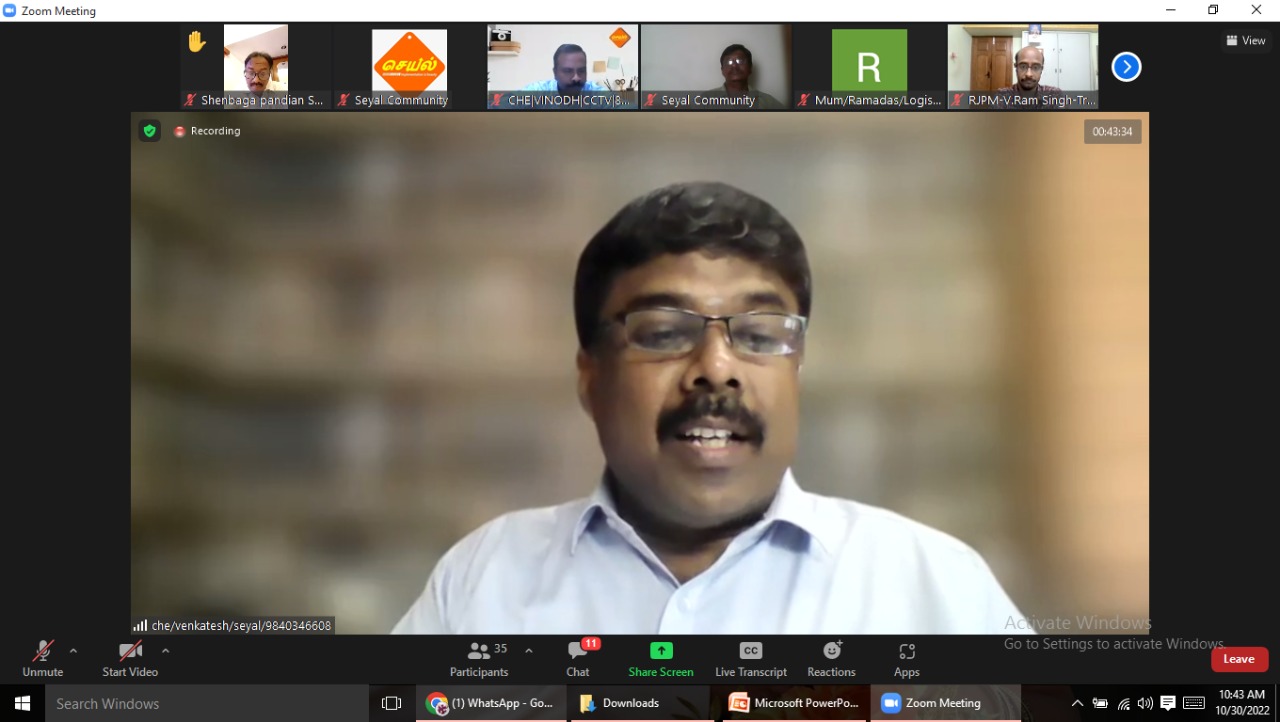Expand participants options arrow
Screen dimensions: 1280x722
pos(529,651)
